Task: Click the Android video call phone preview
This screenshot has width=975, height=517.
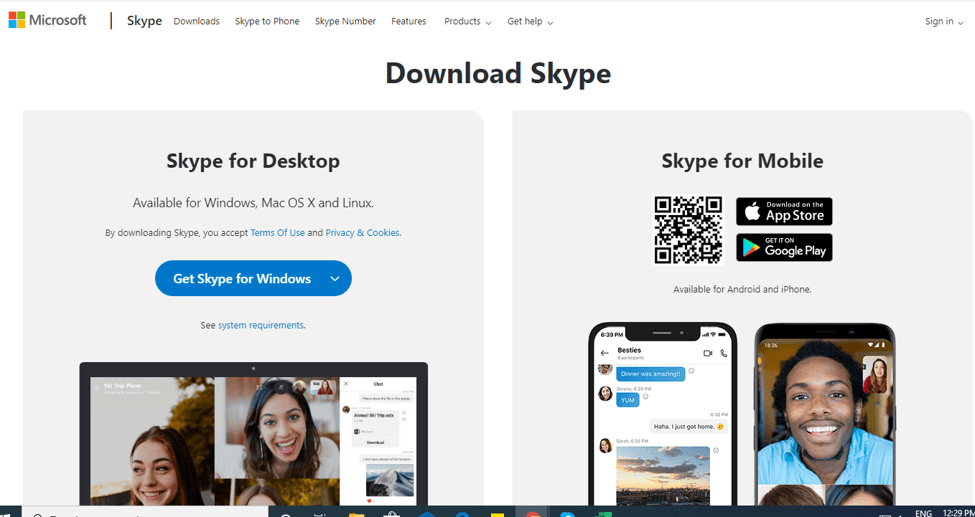Action: [825, 414]
